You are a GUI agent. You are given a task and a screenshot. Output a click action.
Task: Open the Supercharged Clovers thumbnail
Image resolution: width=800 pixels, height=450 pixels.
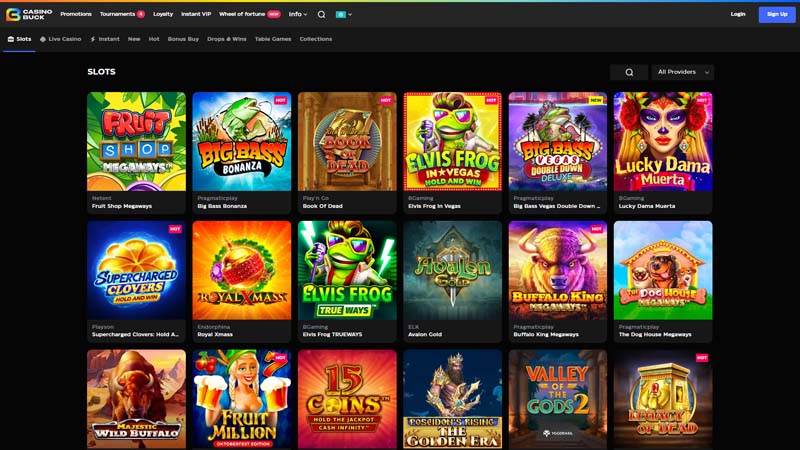[x=136, y=270]
